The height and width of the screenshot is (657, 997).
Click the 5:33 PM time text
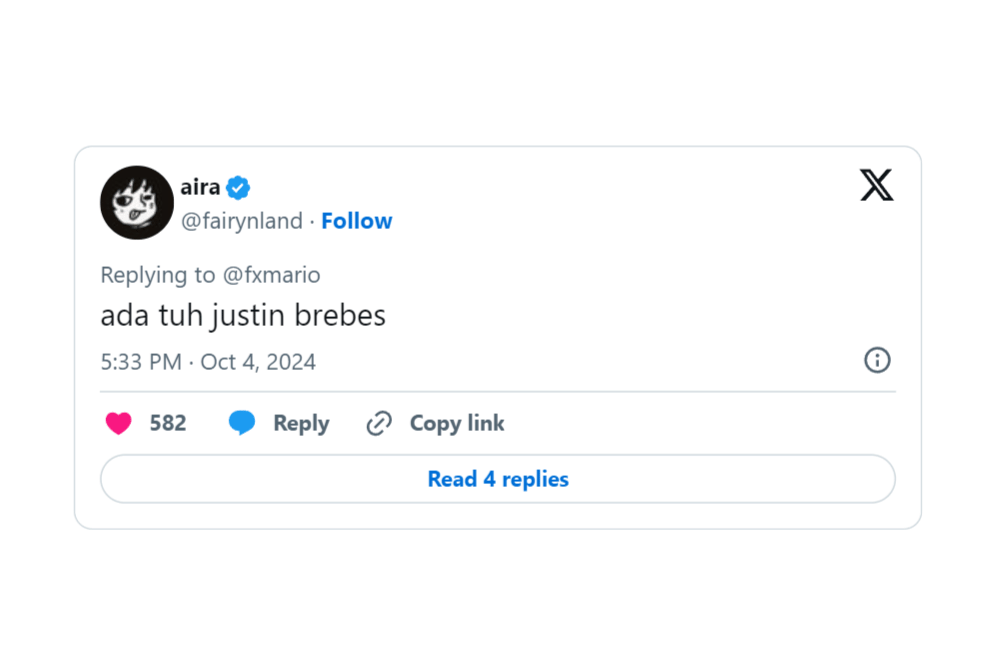pos(141,362)
